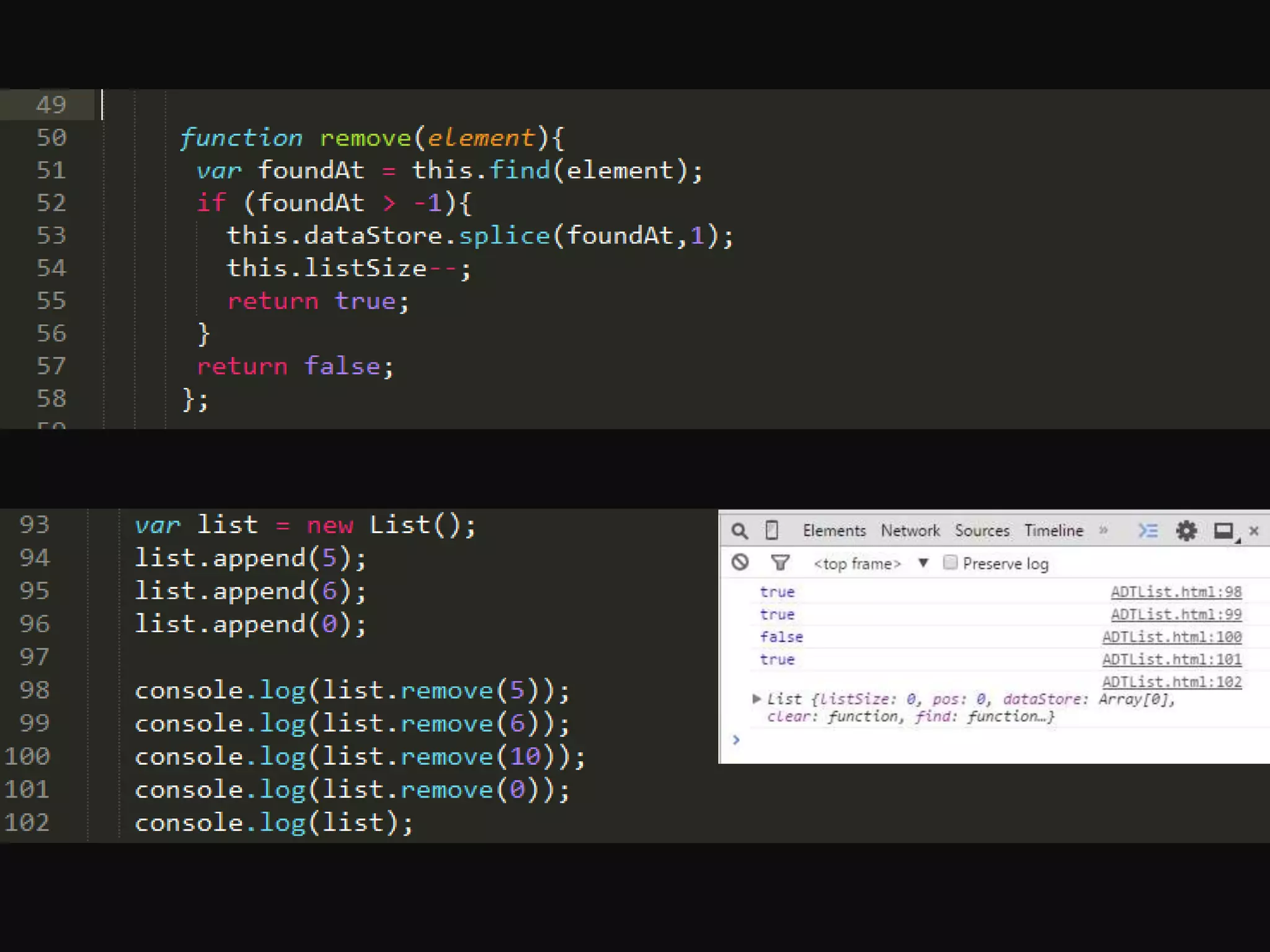Click the 'false' console output value
Screen dimensions: 1270x952
[781, 637]
